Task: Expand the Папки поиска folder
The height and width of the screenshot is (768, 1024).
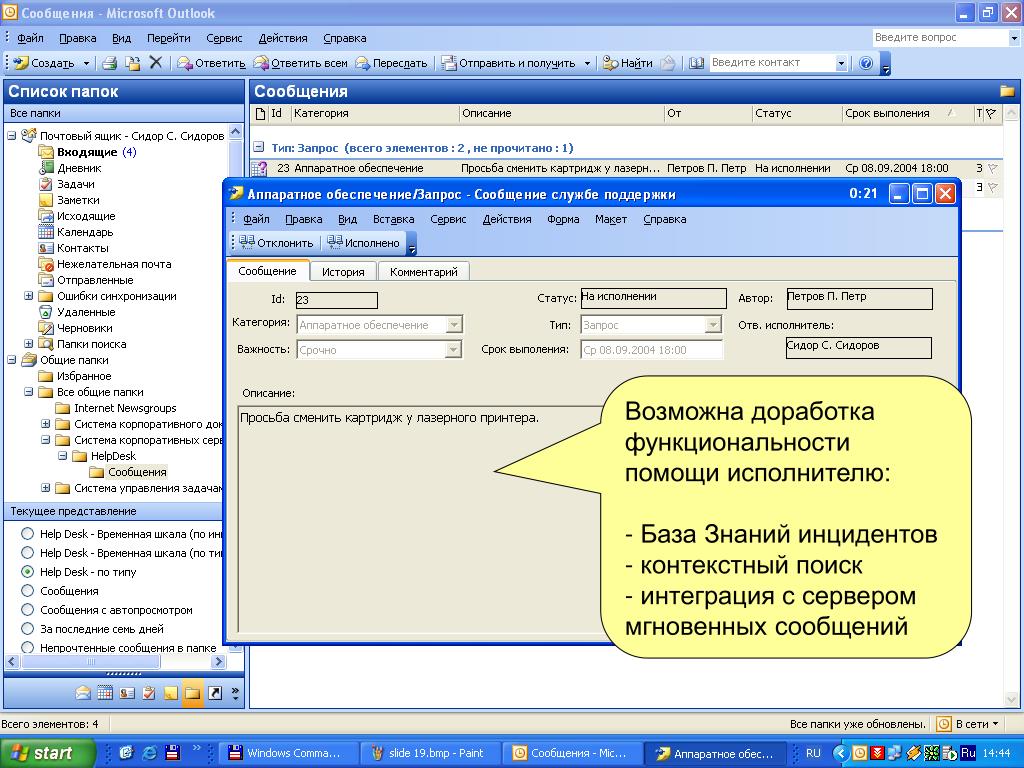Action: [29, 344]
